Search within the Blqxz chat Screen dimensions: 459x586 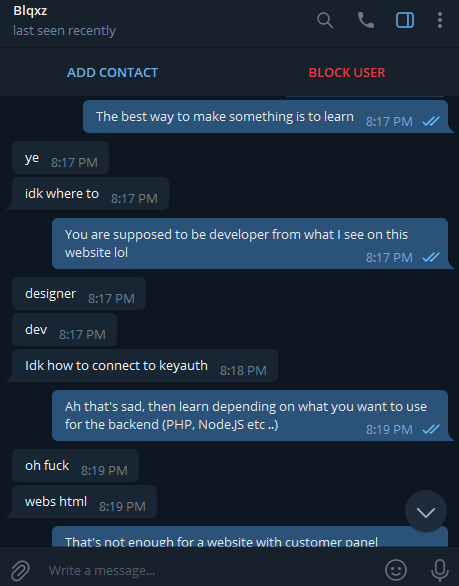325,20
